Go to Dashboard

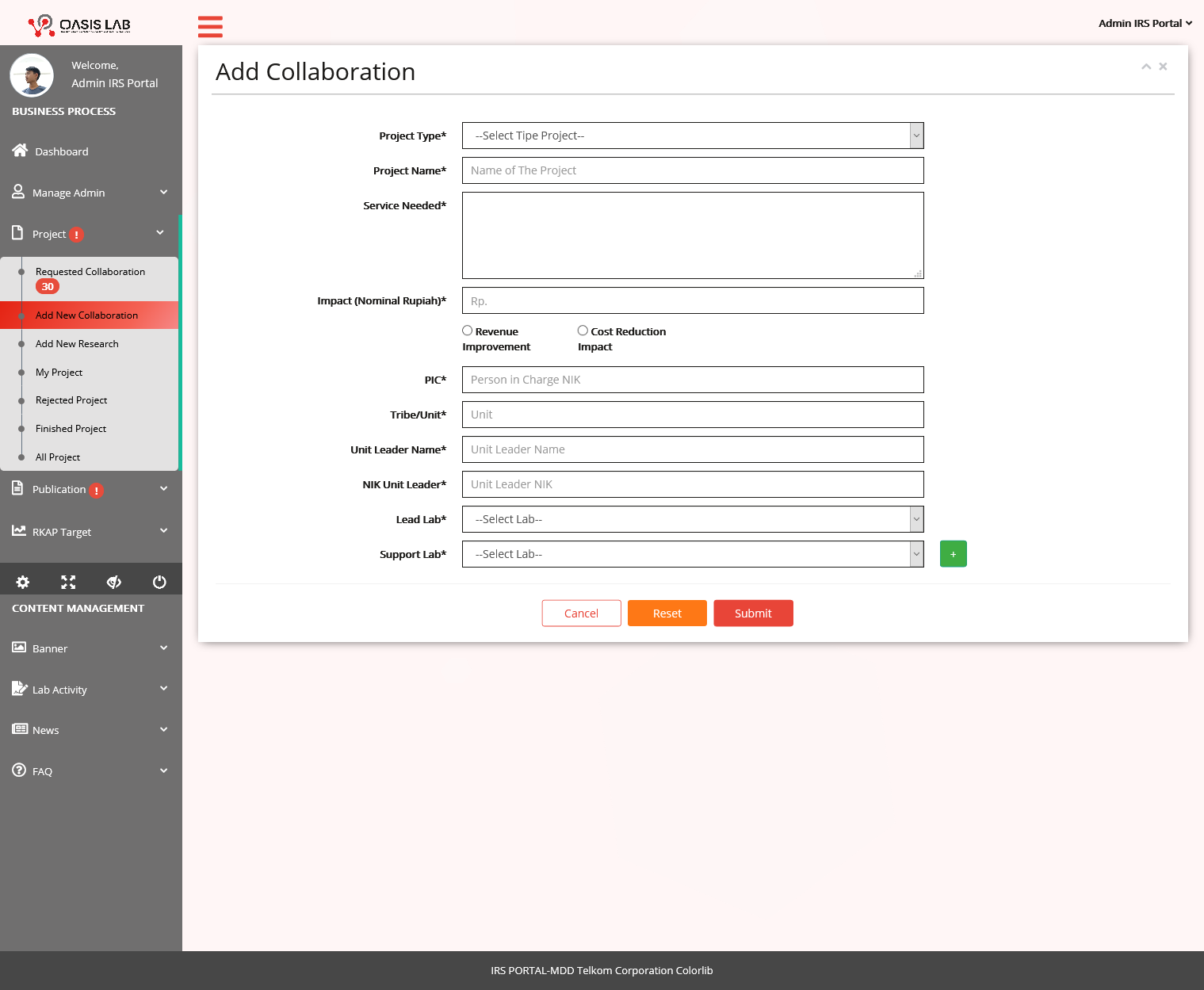[62, 151]
